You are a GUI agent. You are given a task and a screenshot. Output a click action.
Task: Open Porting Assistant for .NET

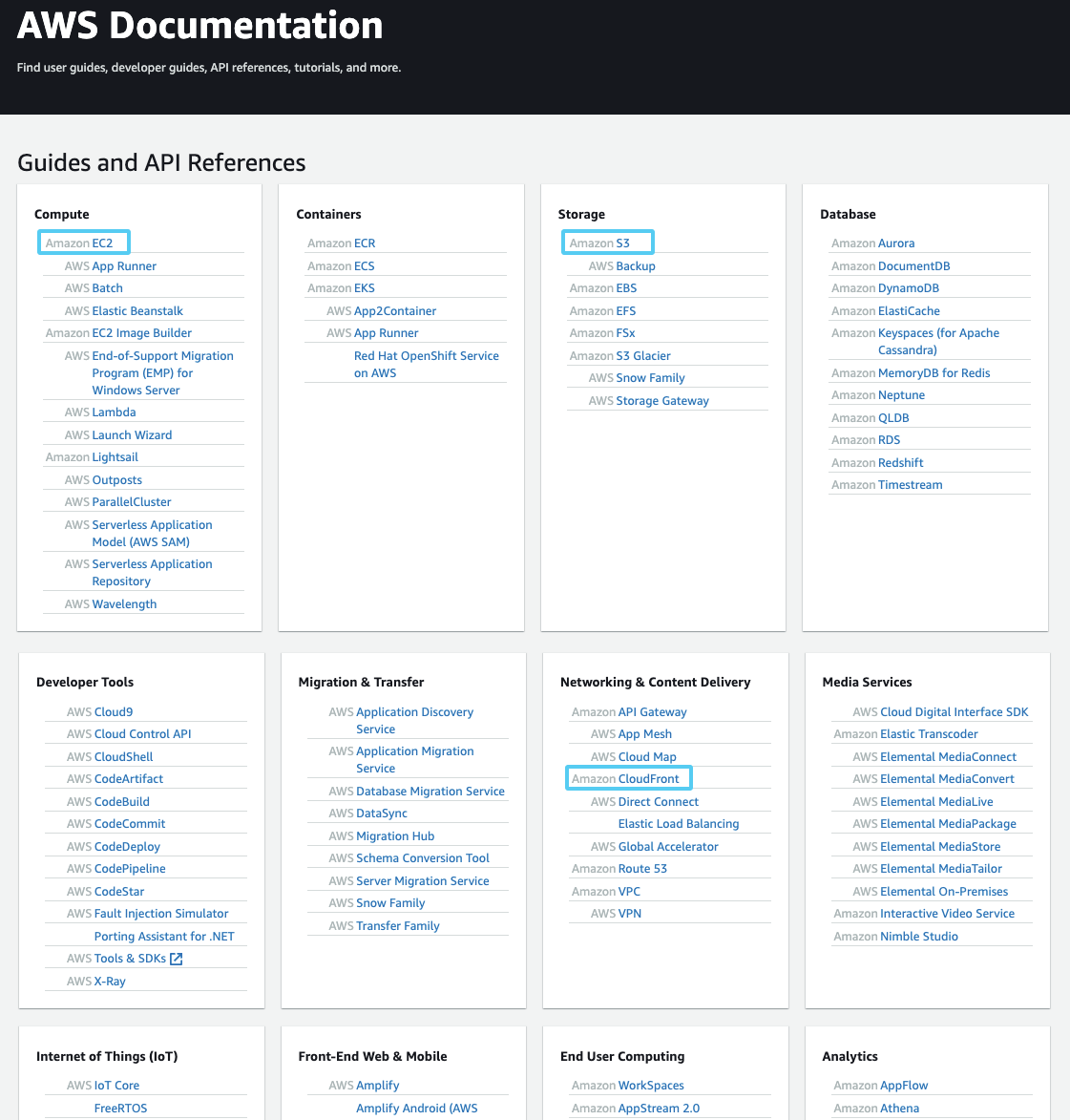coord(164,937)
